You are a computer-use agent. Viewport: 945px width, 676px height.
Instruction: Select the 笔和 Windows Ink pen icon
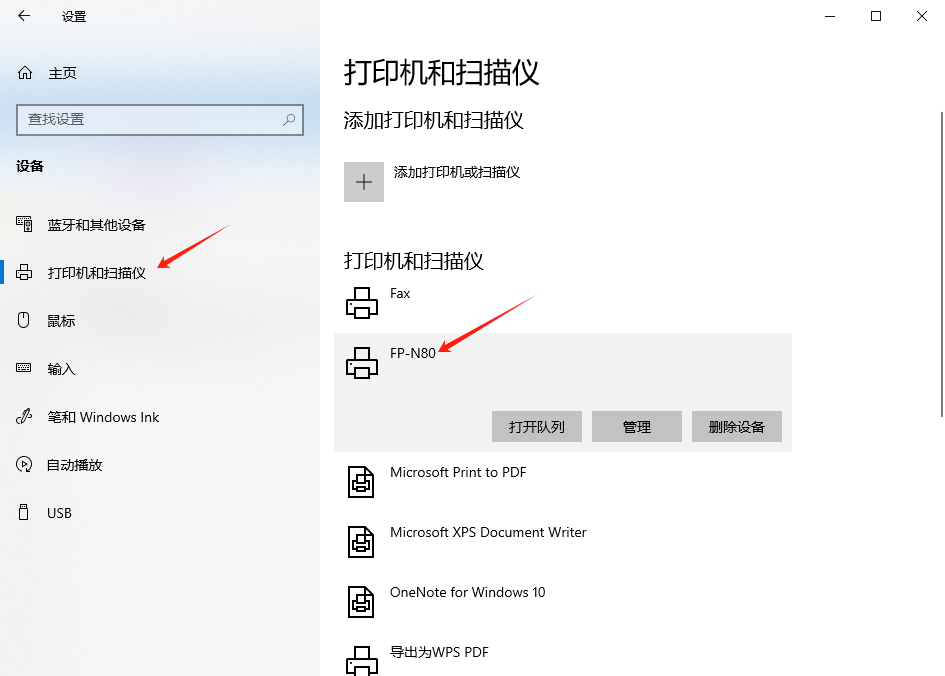[24, 416]
